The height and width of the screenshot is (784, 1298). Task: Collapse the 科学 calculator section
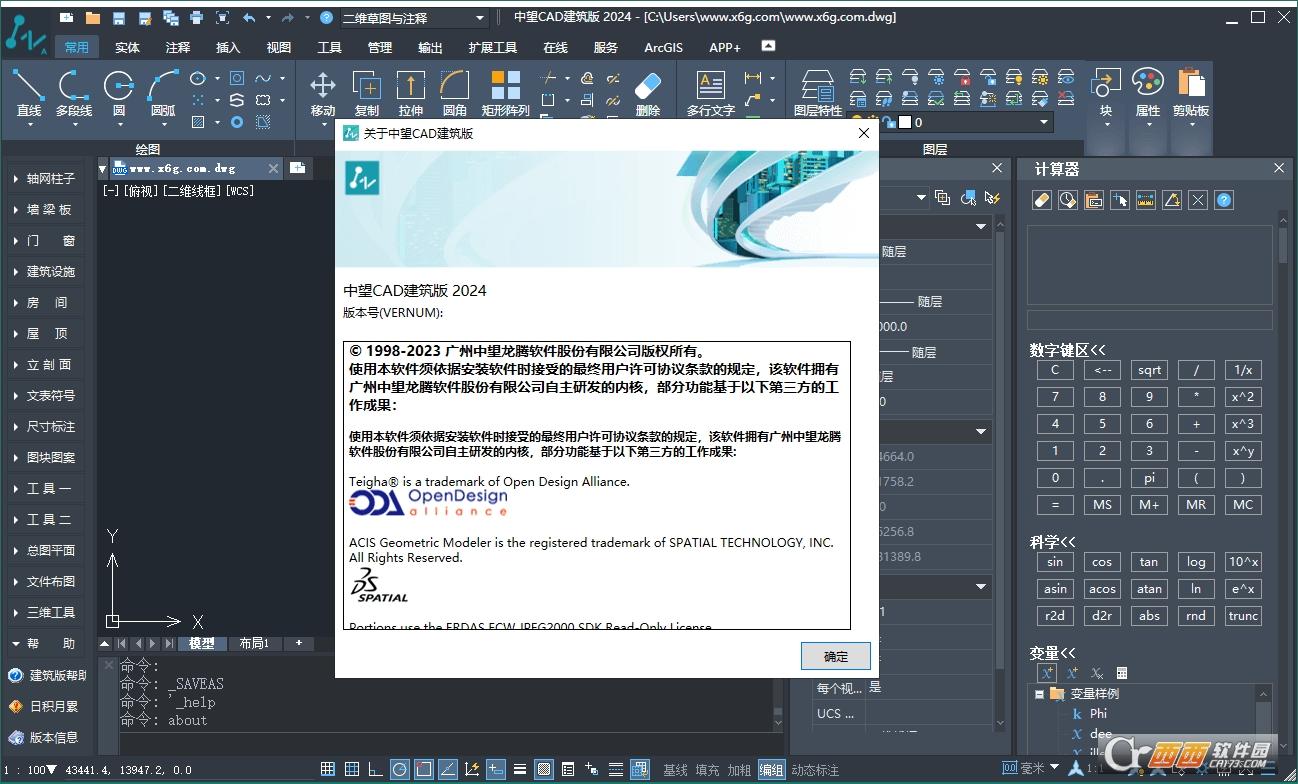[1052, 542]
